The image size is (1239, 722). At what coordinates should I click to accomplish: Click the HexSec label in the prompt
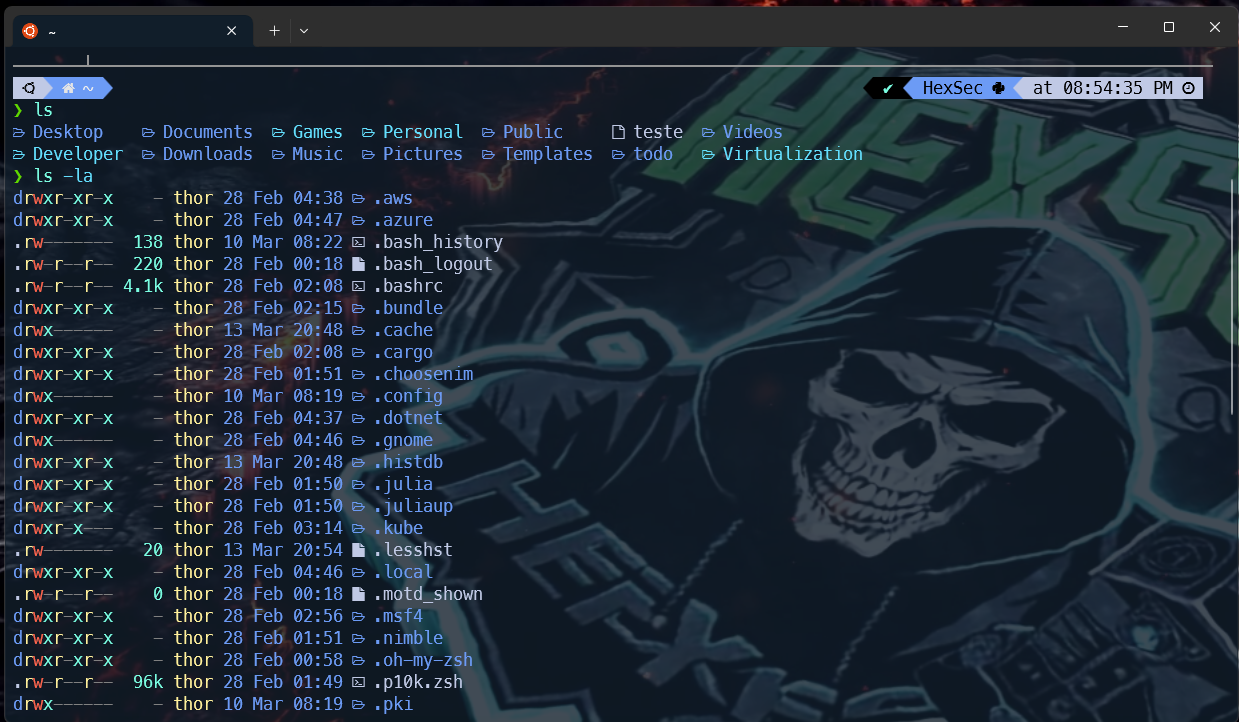click(x=952, y=88)
